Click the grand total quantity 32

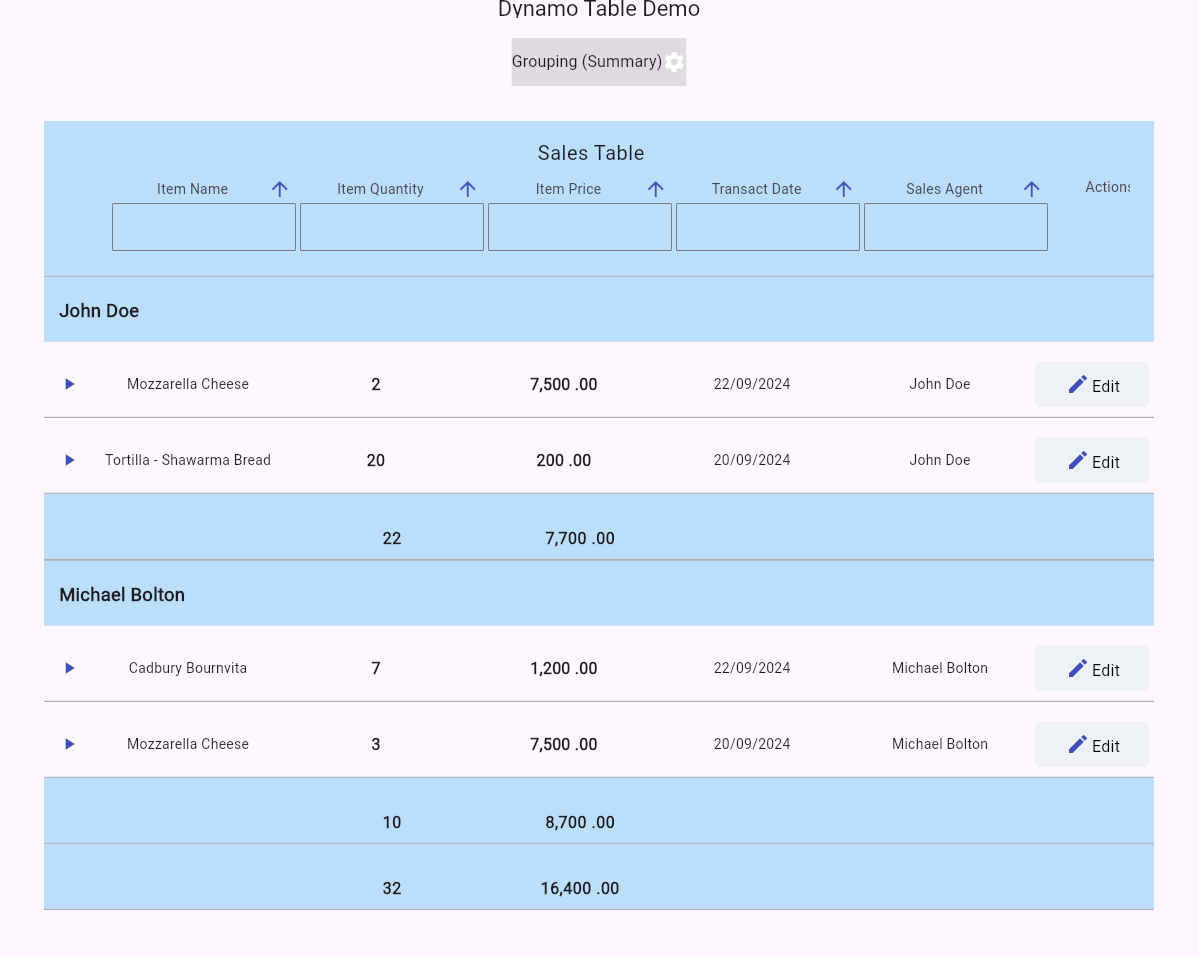[392, 889]
